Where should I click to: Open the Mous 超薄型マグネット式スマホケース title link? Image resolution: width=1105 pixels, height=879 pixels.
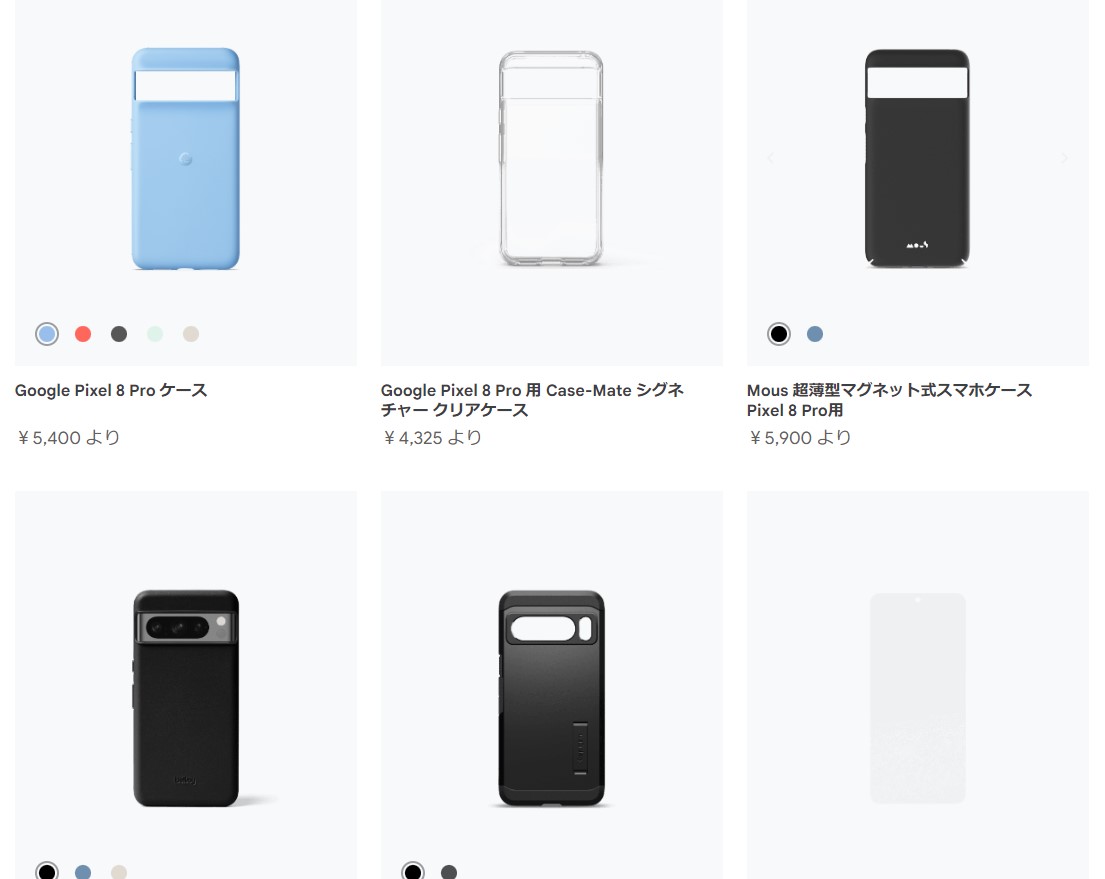889,400
